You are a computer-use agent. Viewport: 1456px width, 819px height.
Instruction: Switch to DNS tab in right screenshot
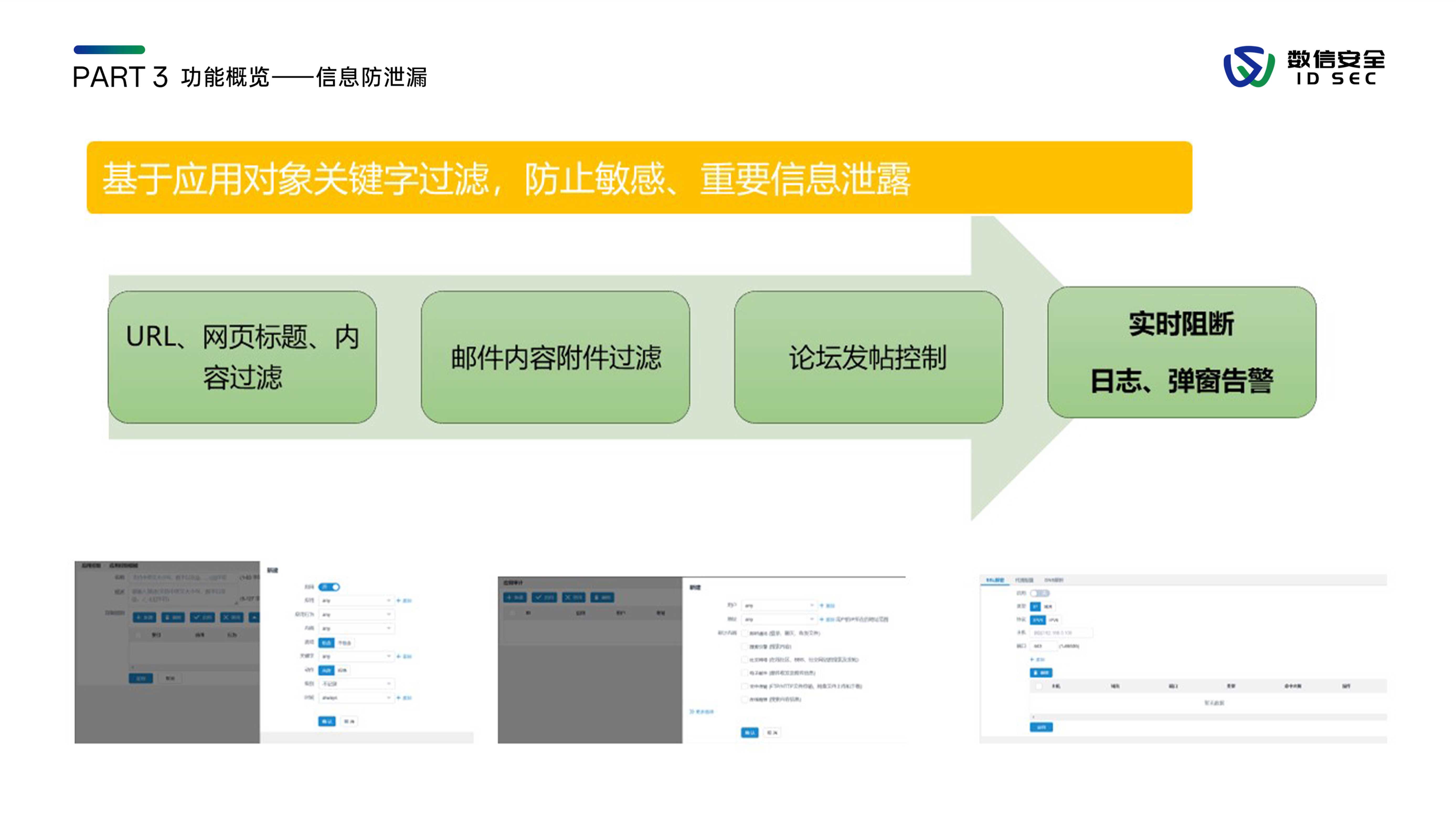tap(1054, 580)
